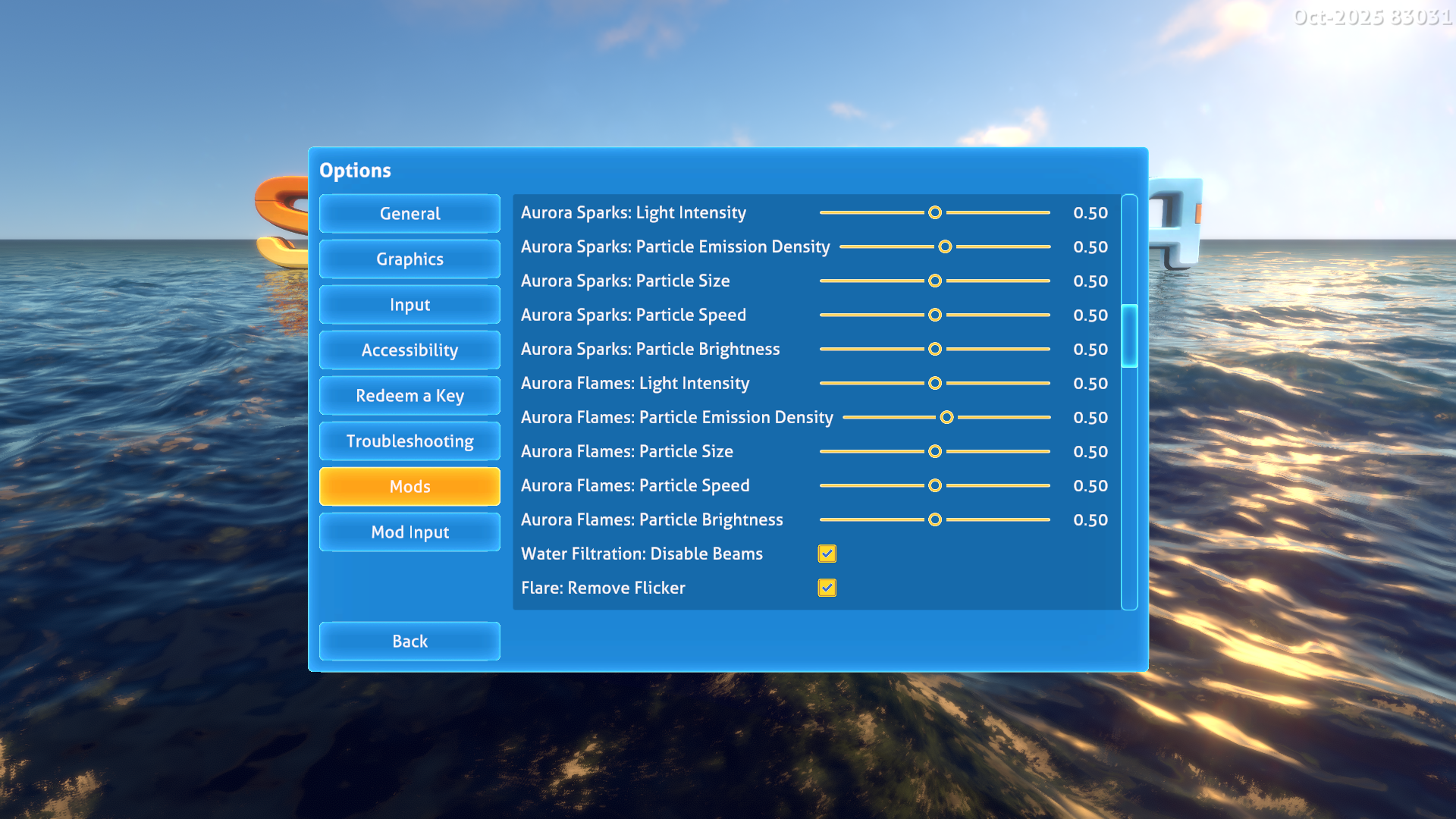The image size is (1456, 819).
Task: Select the highlighted Mods tab
Action: click(x=409, y=487)
